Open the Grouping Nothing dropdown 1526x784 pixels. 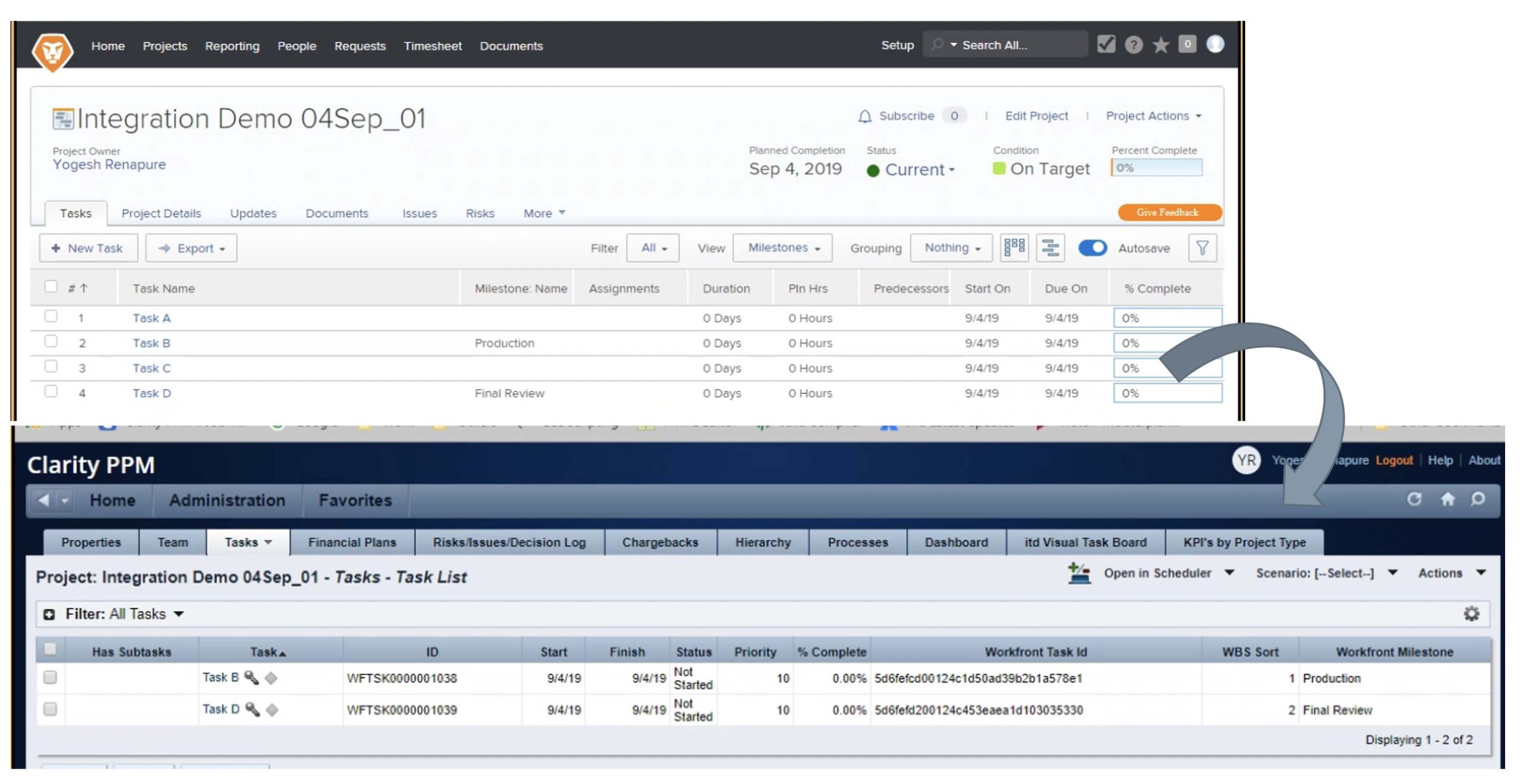coord(951,248)
